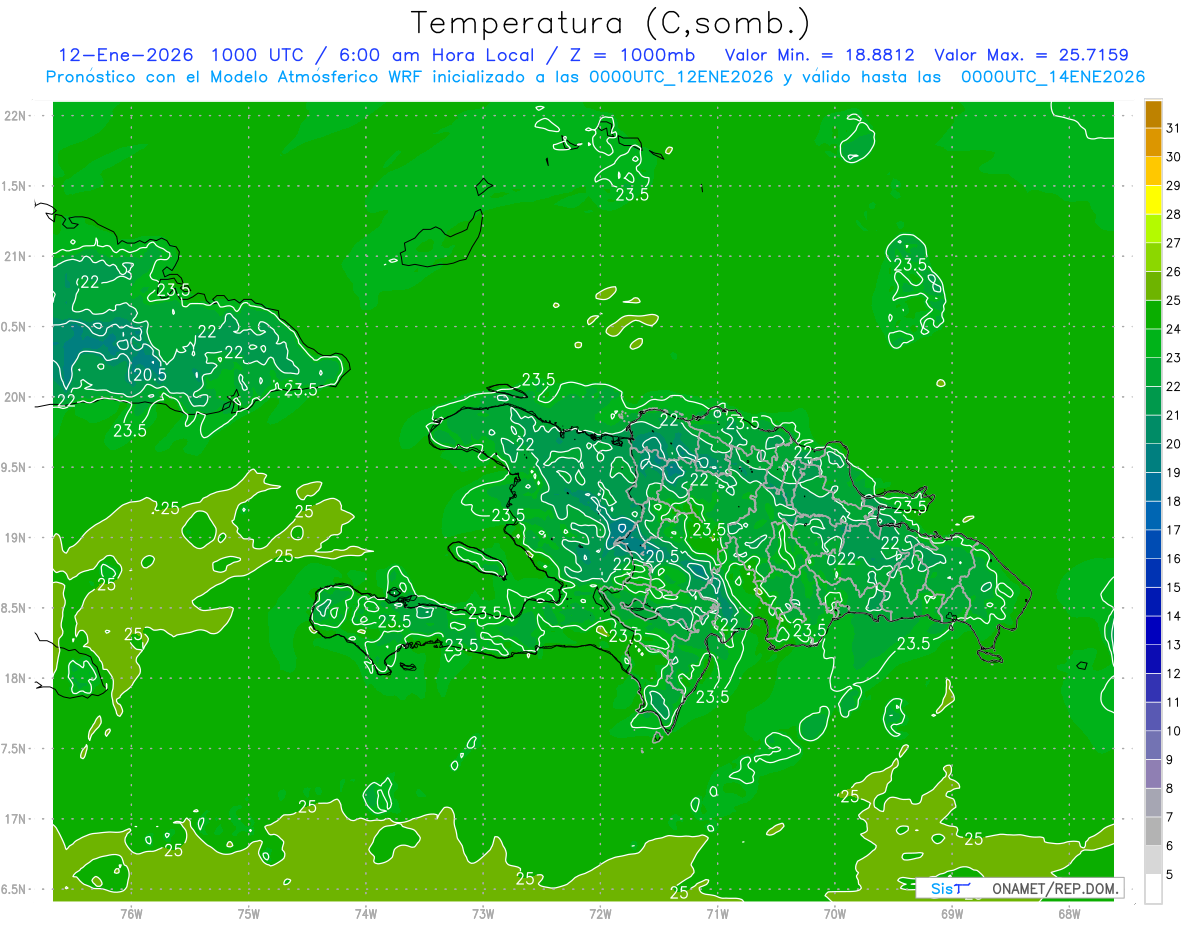Click the 'Temperatura (C,somb.)' title
This screenshot has width=1200, height=927.
click(610, 24)
